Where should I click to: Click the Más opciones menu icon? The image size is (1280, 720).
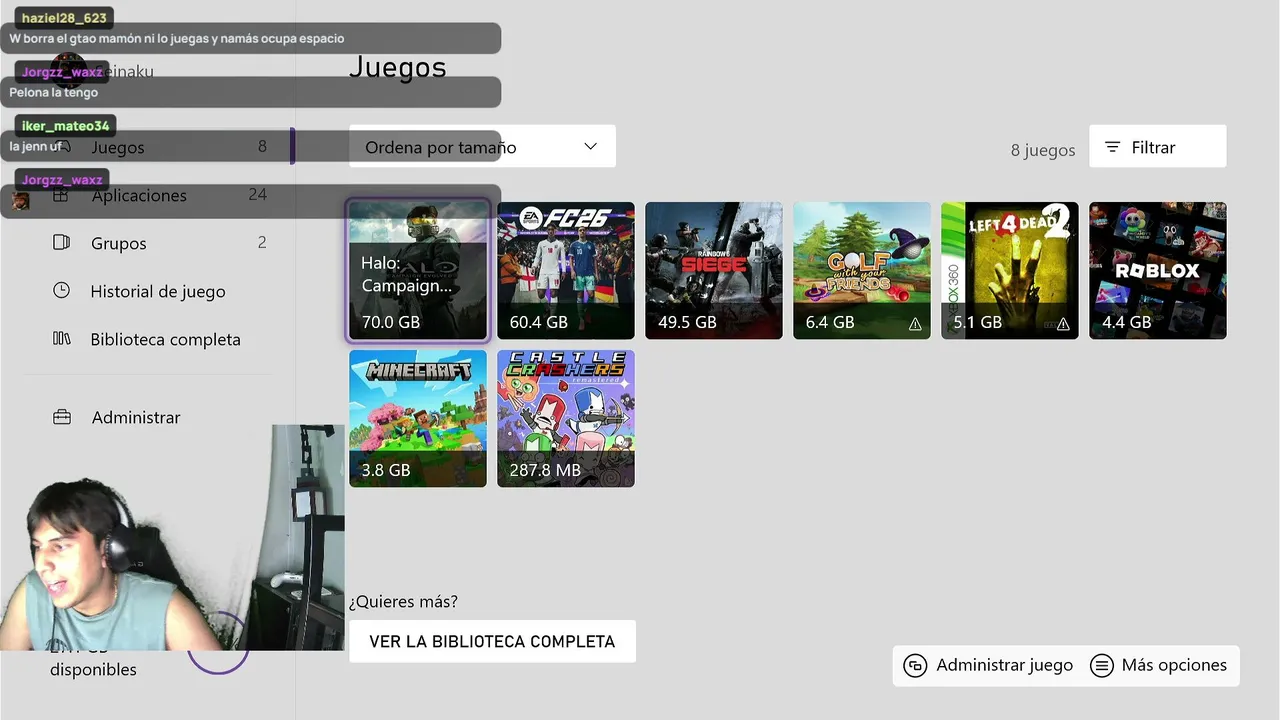coord(1102,666)
